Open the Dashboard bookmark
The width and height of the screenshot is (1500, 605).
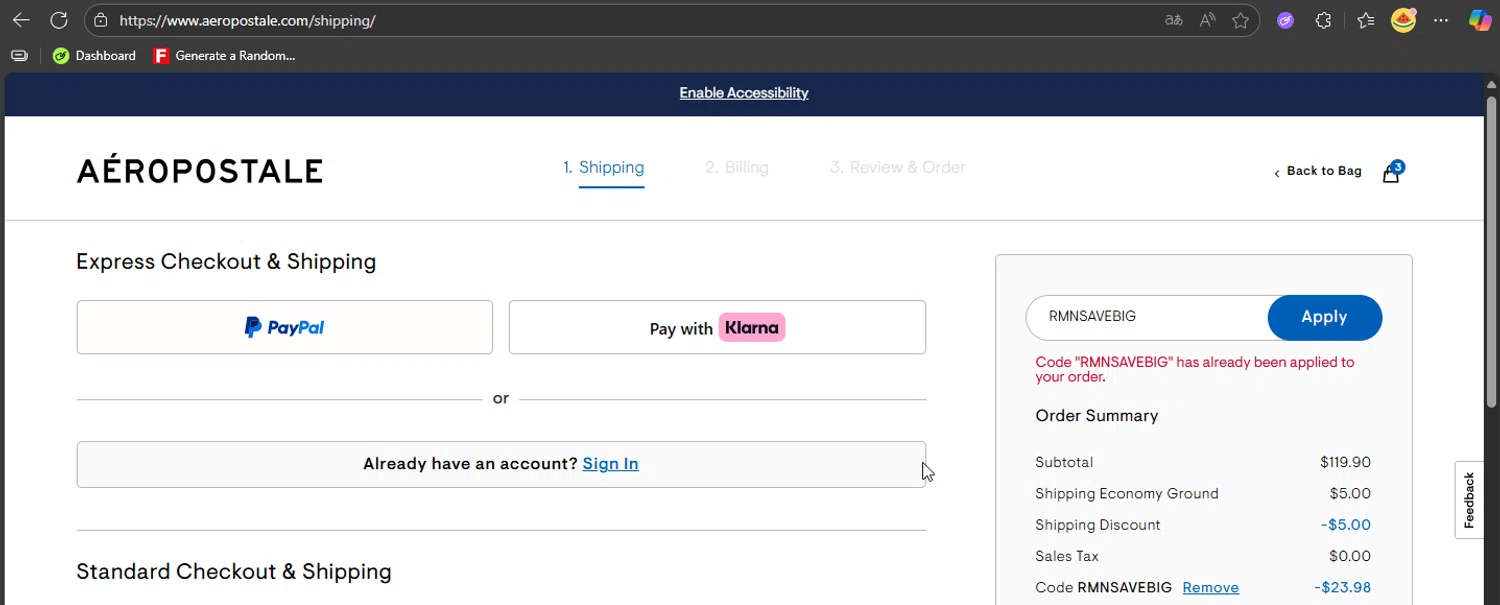(x=95, y=56)
